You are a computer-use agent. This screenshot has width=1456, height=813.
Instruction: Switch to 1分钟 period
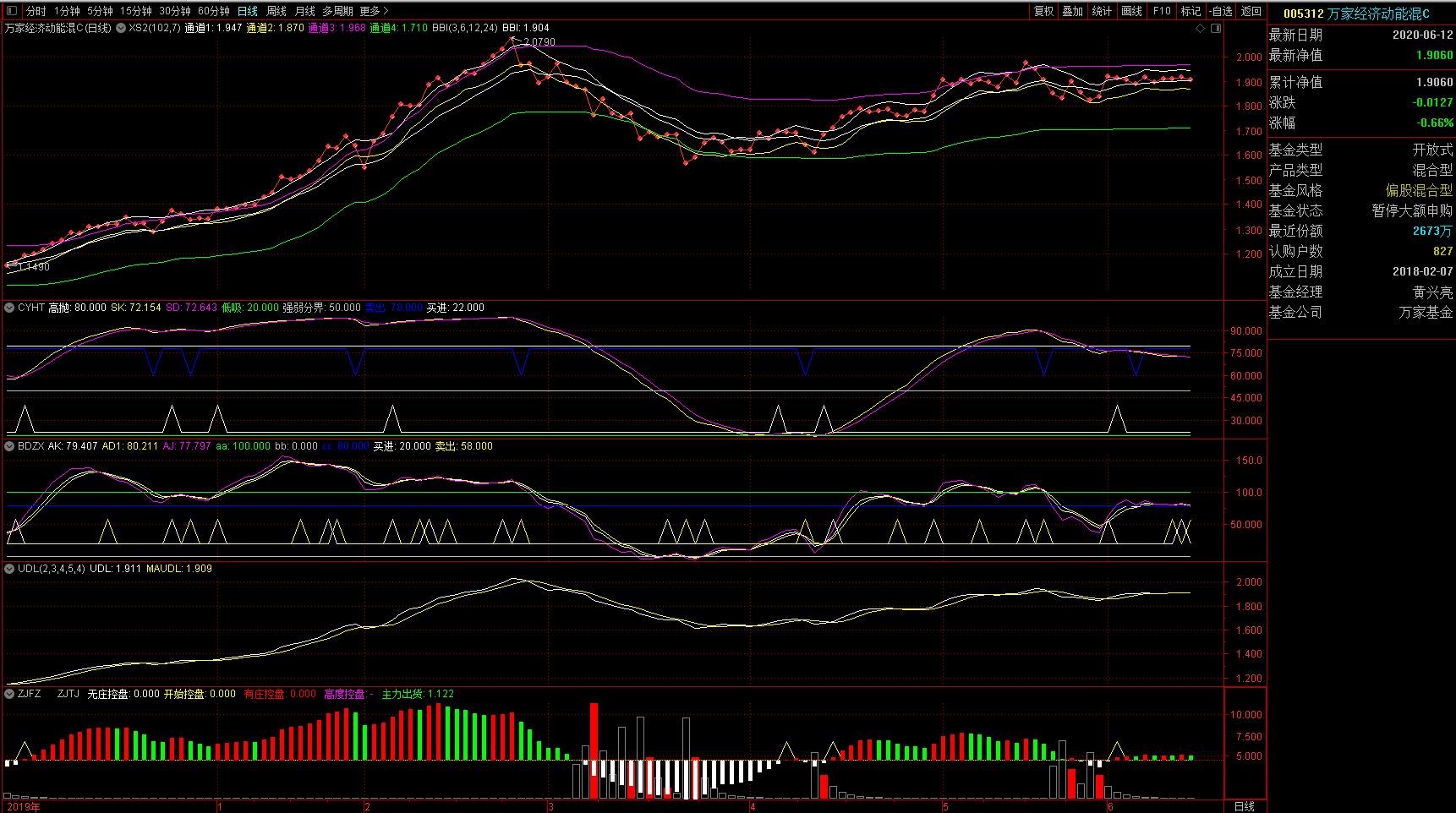pyautogui.click(x=67, y=11)
